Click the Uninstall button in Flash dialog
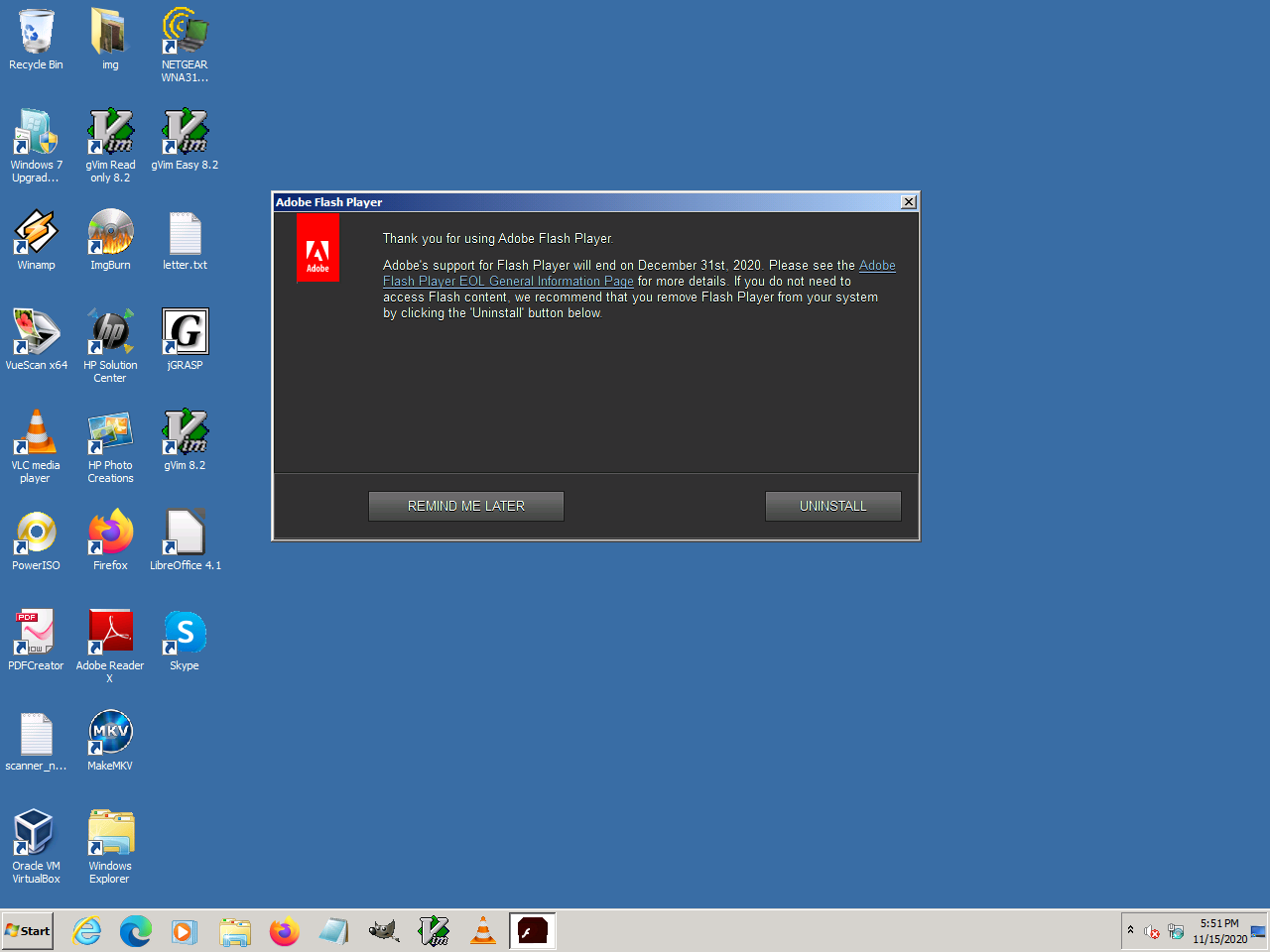This screenshot has height=952, width=1270. coord(832,506)
